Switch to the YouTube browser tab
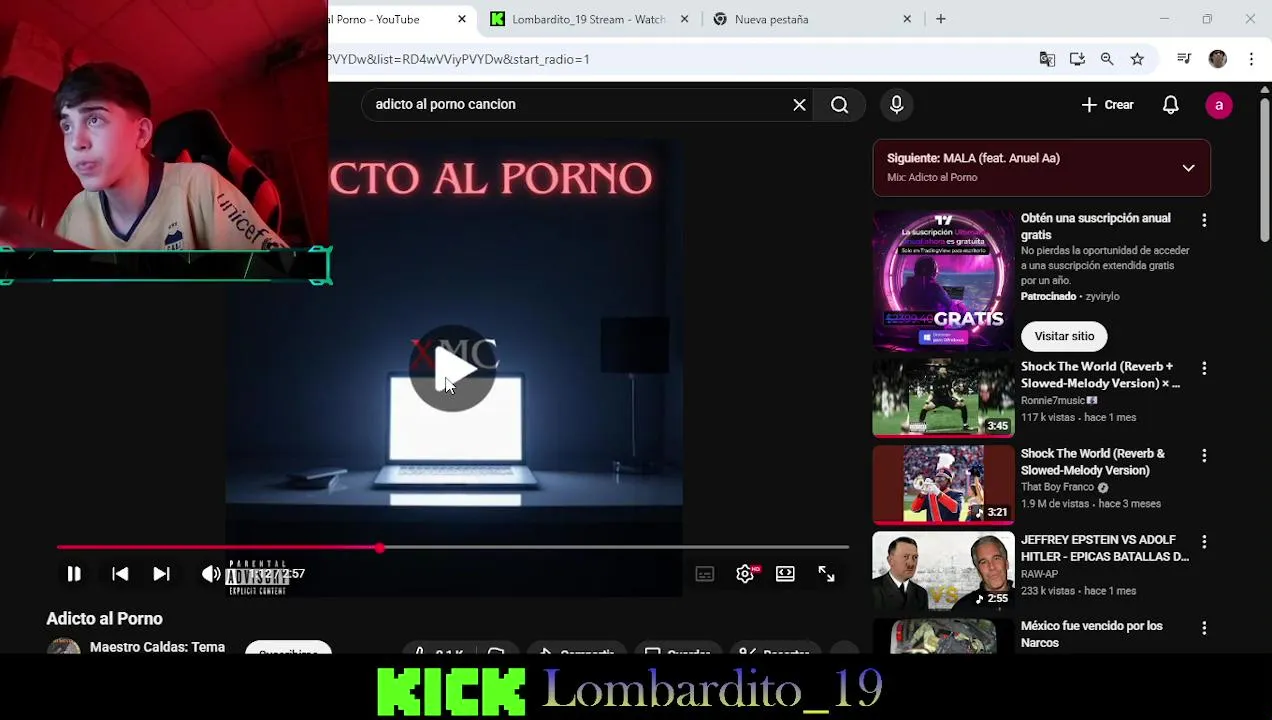Image resolution: width=1272 pixels, height=720 pixels. (x=388, y=19)
